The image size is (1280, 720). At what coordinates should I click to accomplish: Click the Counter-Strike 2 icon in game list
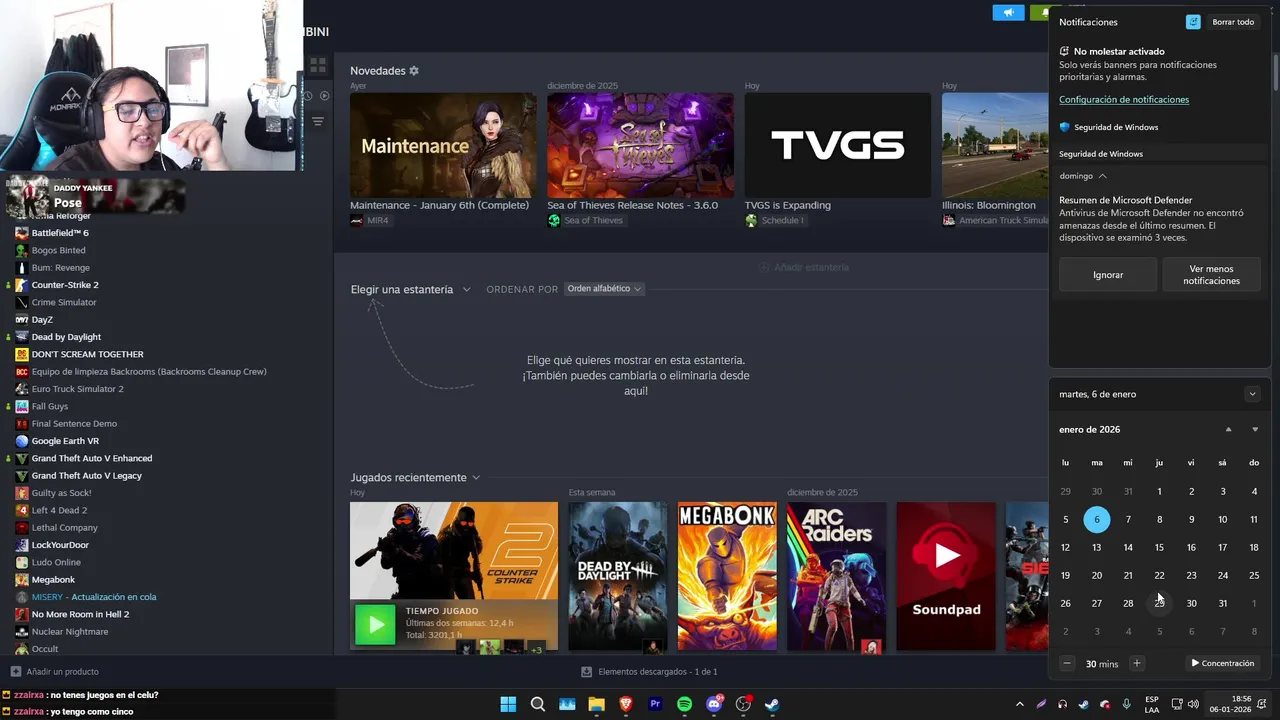22,285
